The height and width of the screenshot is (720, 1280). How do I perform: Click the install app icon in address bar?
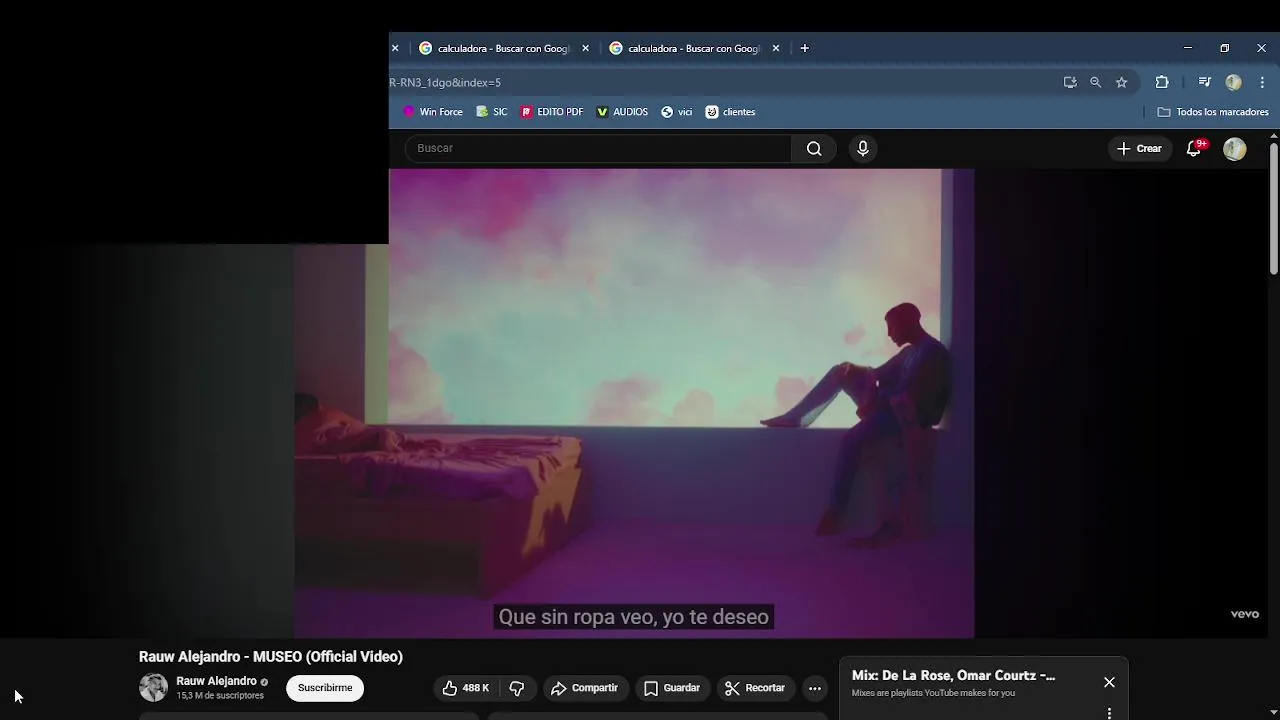tap(1070, 83)
